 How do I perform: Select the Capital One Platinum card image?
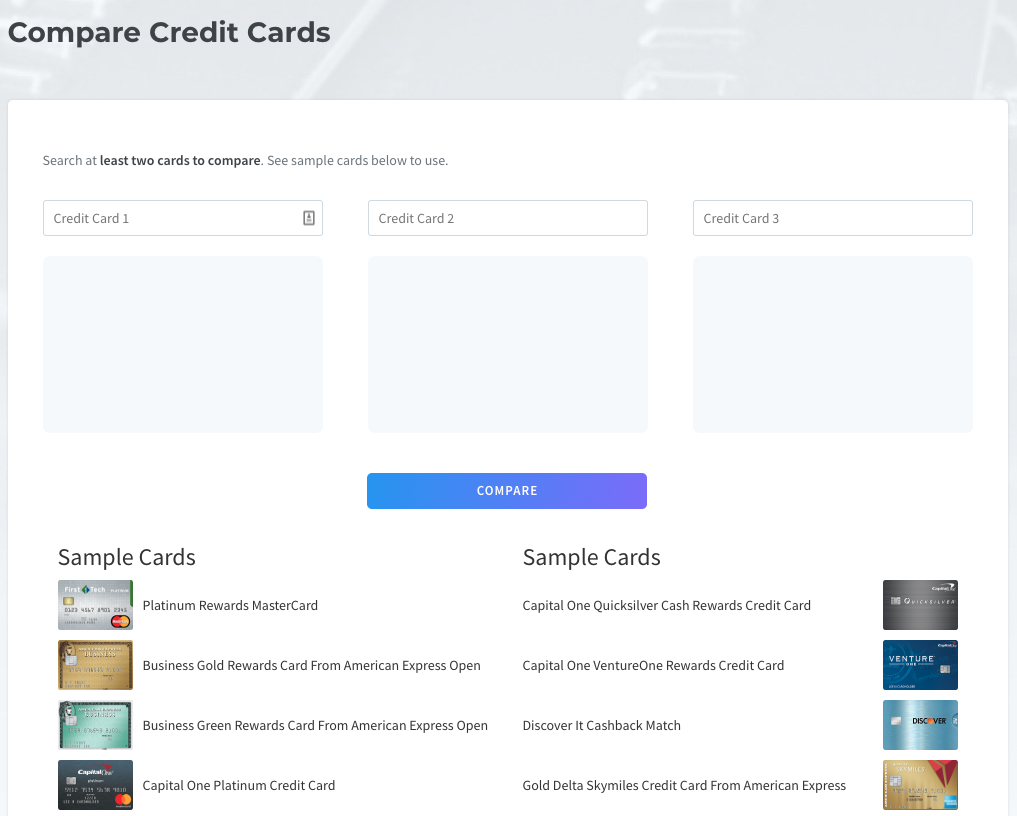(x=95, y=785)
